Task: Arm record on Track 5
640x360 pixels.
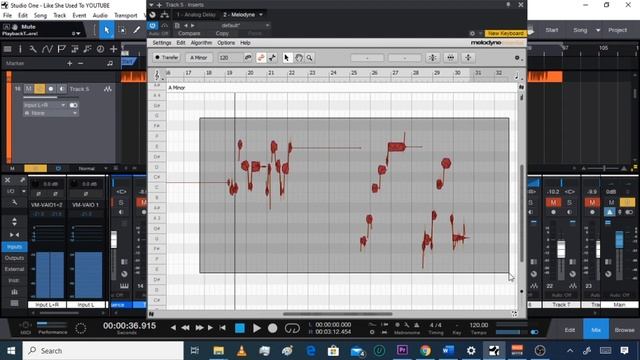Action: tap(51, 89)
